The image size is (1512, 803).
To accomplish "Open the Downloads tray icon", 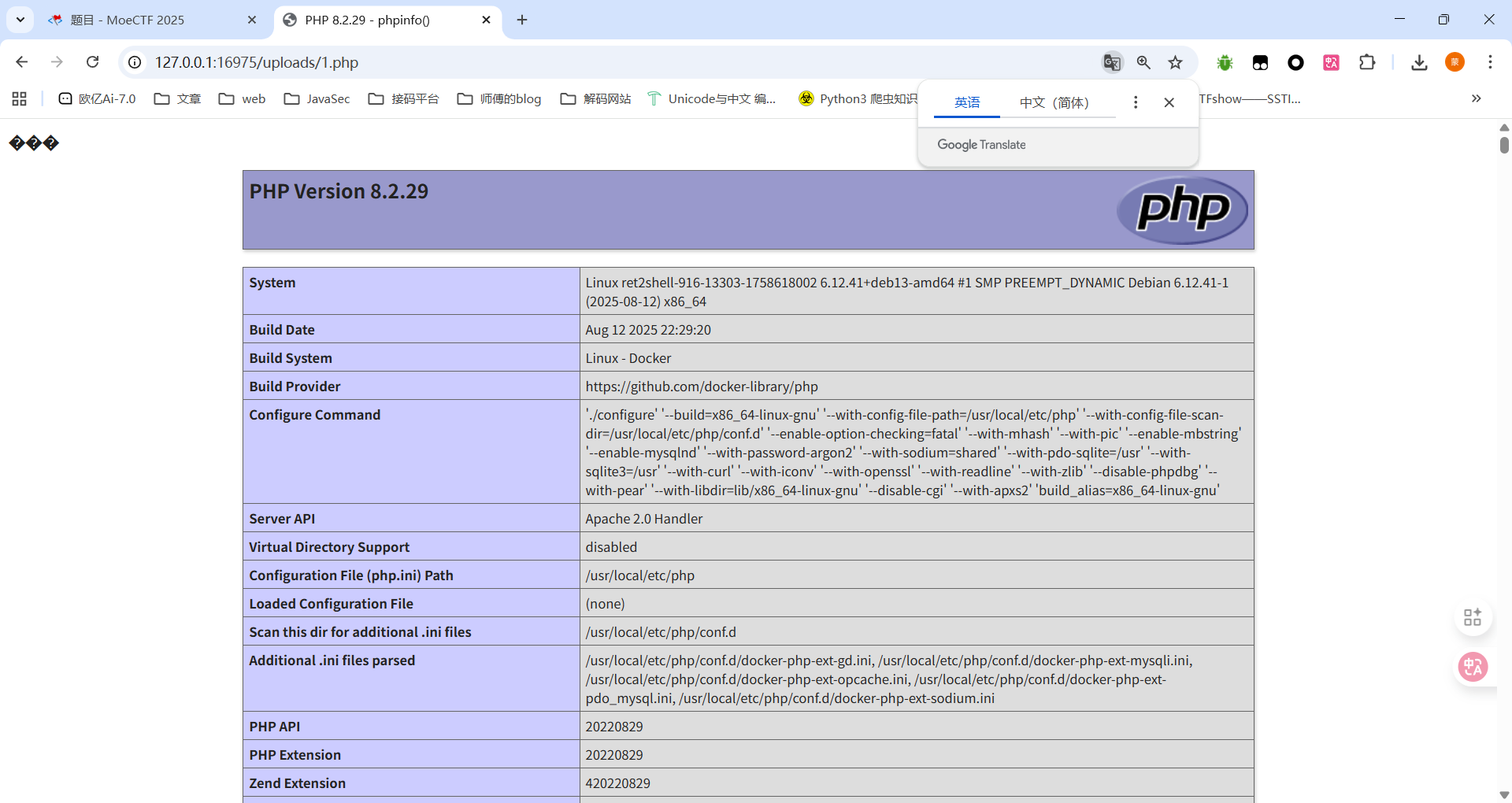I will [x=1419, y=62].
